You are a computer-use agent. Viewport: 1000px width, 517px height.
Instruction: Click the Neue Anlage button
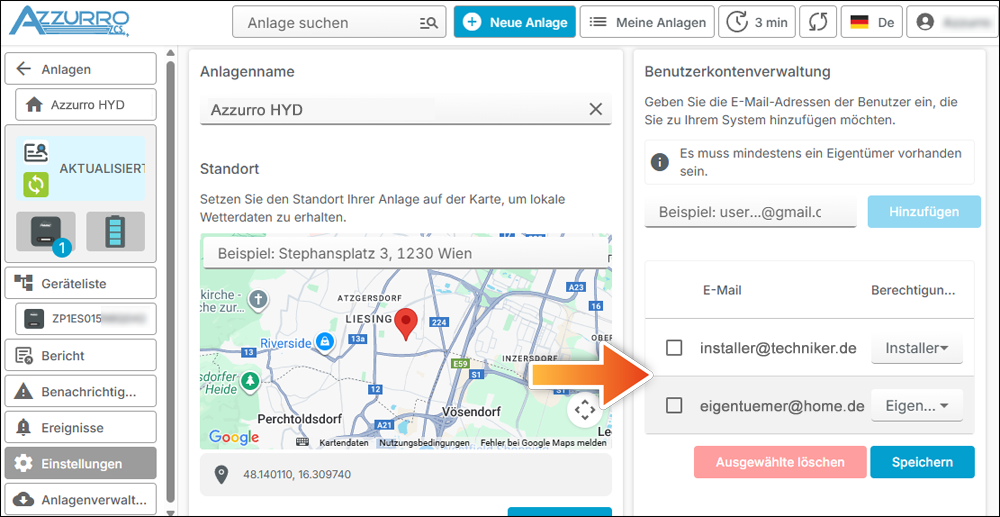(x=515, y=22)
